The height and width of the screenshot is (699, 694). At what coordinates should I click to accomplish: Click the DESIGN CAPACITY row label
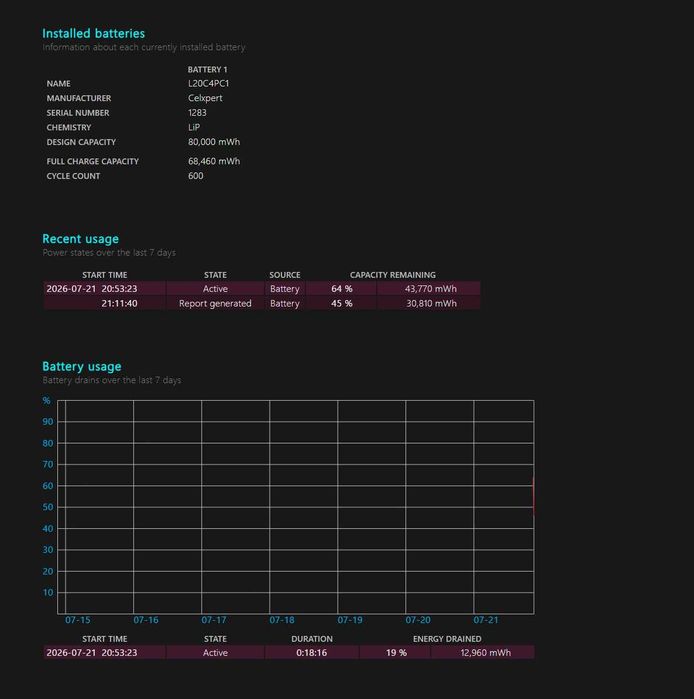(x=81, y=142)
